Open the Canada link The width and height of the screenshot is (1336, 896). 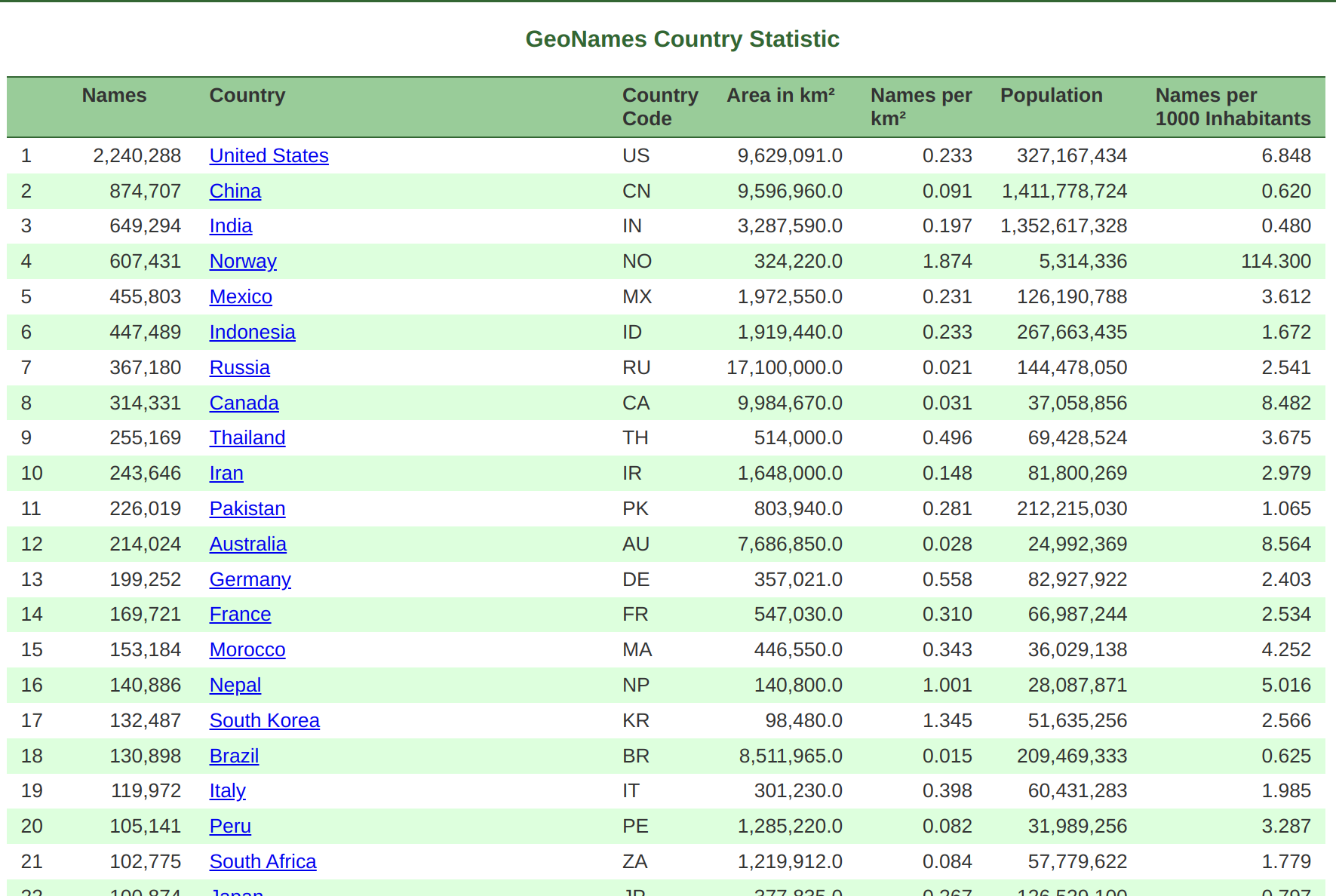(x=244, y=403)
